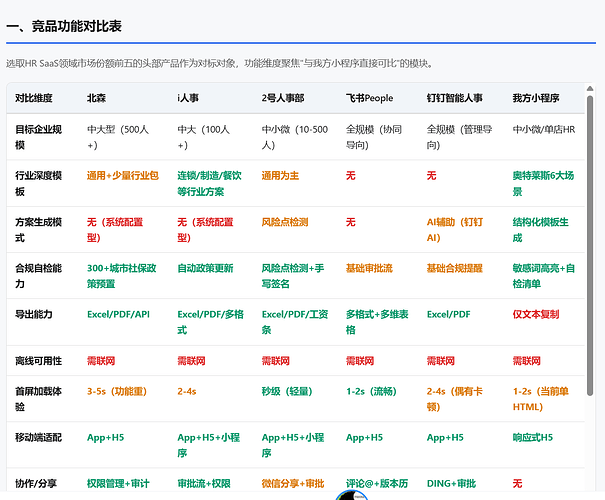Image resolution: width=605 pixels, height=500 pixels.
Task: Click the 对比维度 column header
Action: [x=34, y=98]
